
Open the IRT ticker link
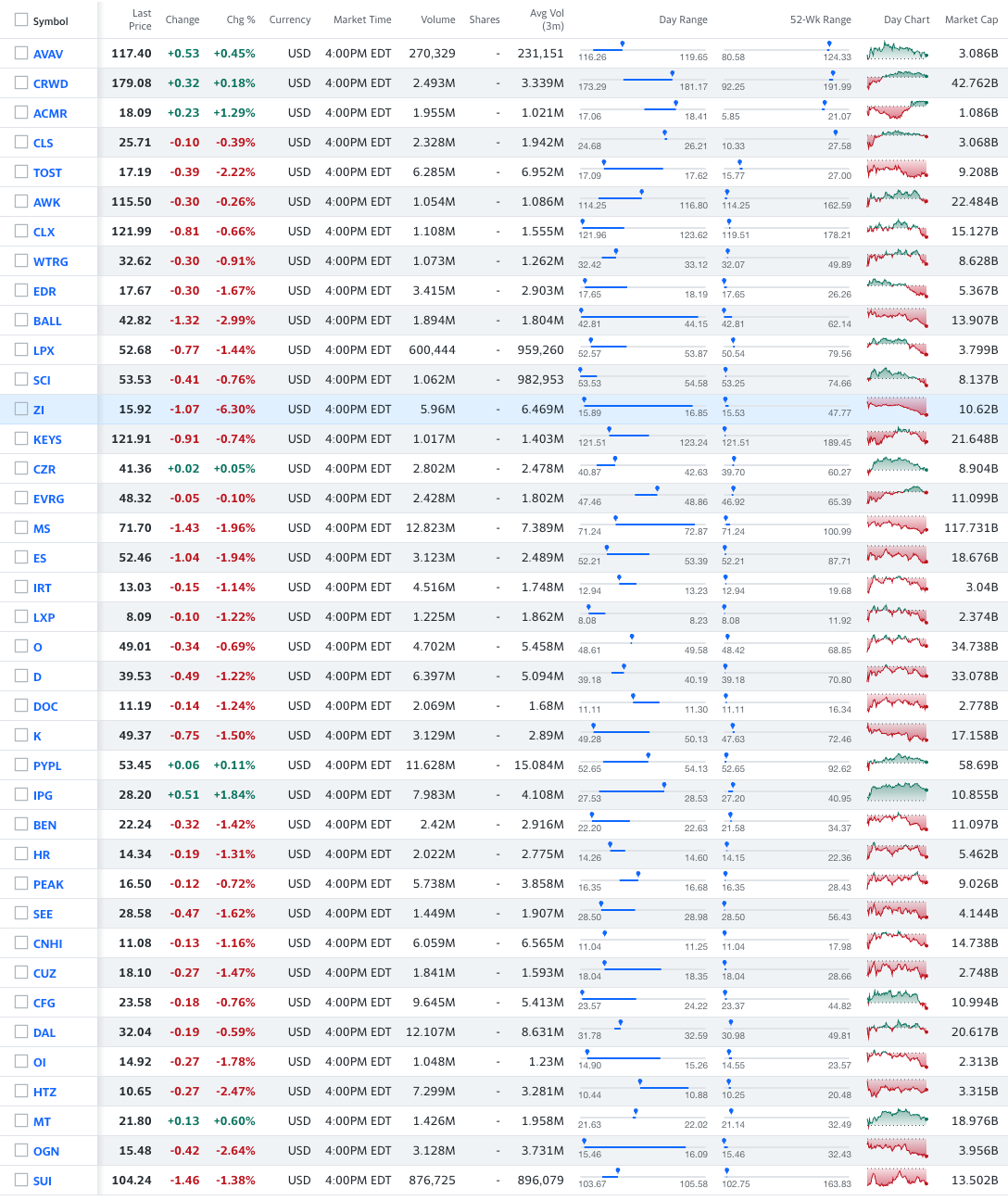[x=43, y=588]
